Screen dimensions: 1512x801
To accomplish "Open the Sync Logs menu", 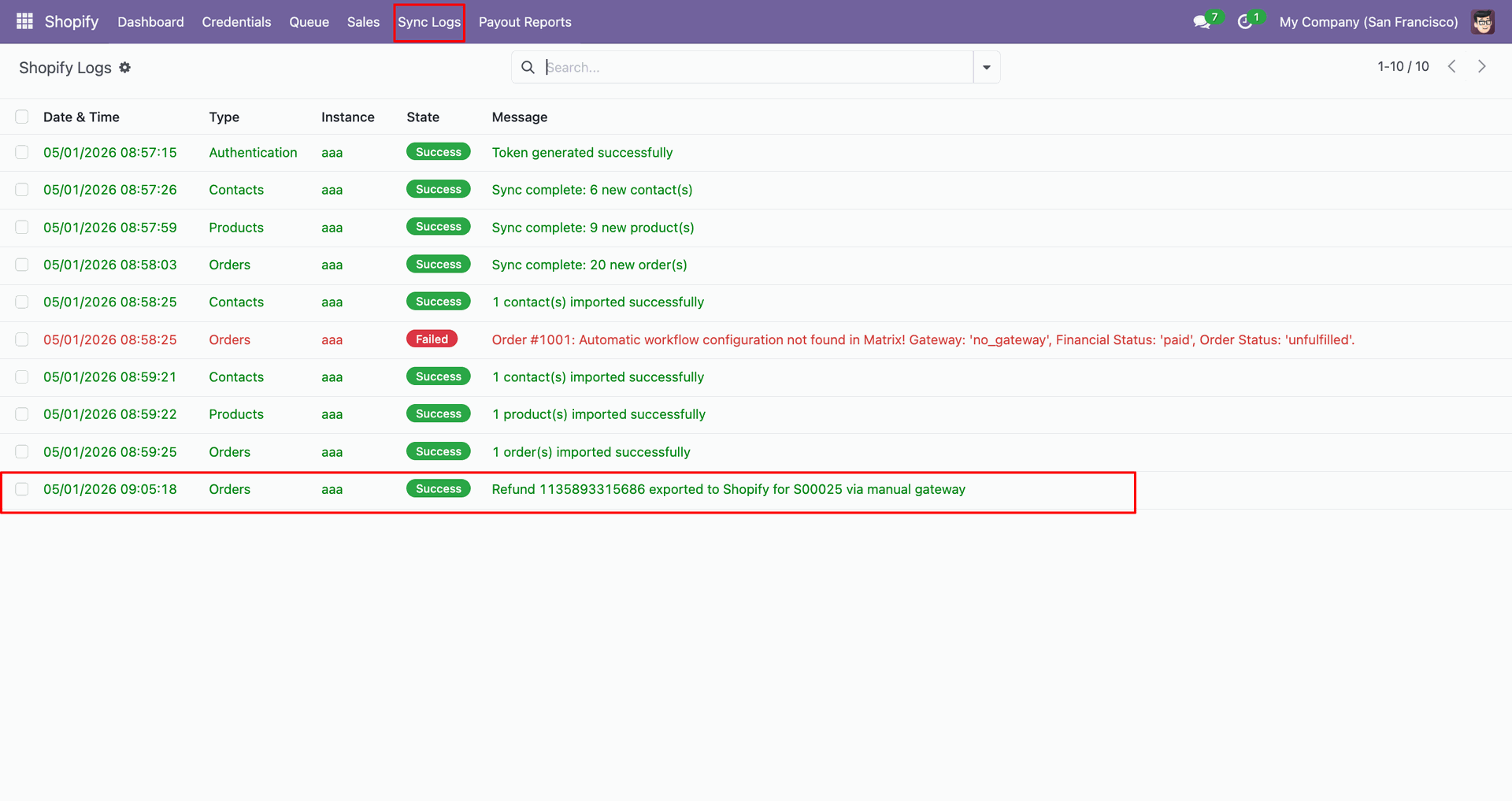I will (429, 22).
